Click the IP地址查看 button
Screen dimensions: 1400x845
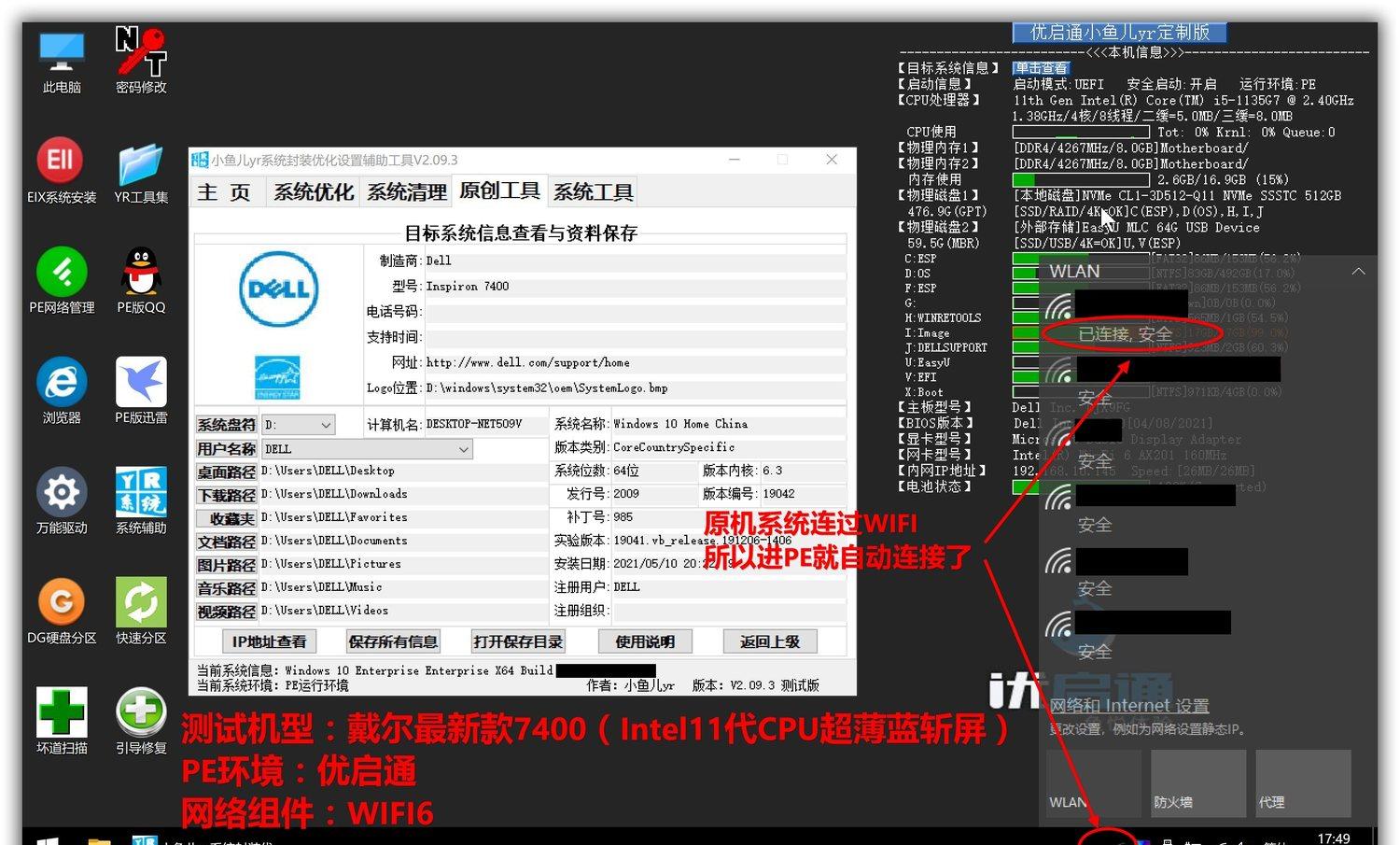(269, 641)
